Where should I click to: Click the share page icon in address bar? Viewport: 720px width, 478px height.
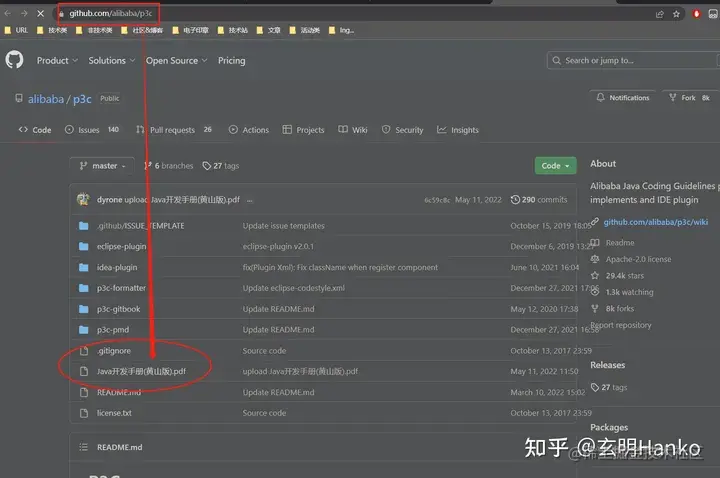[660, 14]
